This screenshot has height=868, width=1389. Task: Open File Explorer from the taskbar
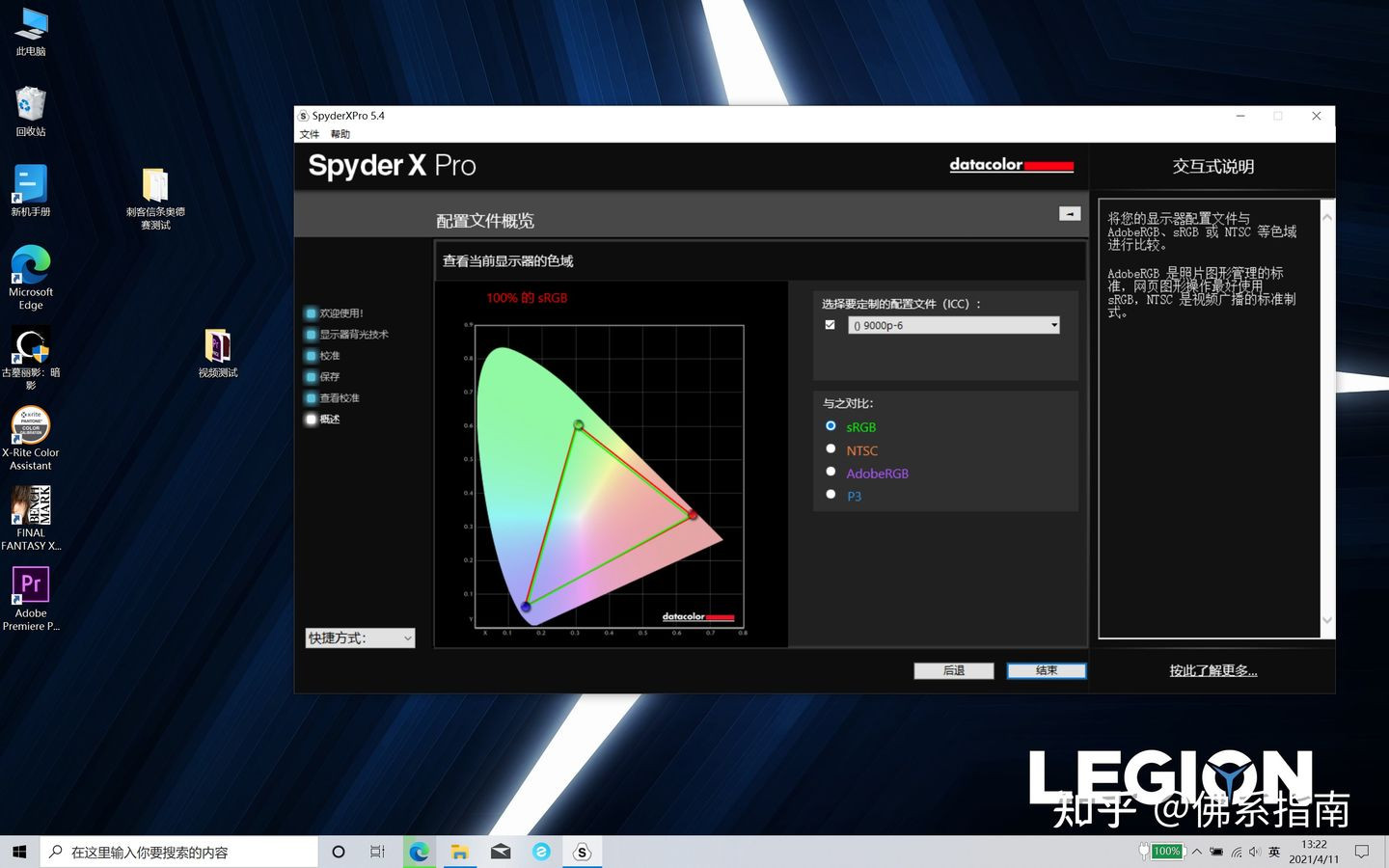459,852
